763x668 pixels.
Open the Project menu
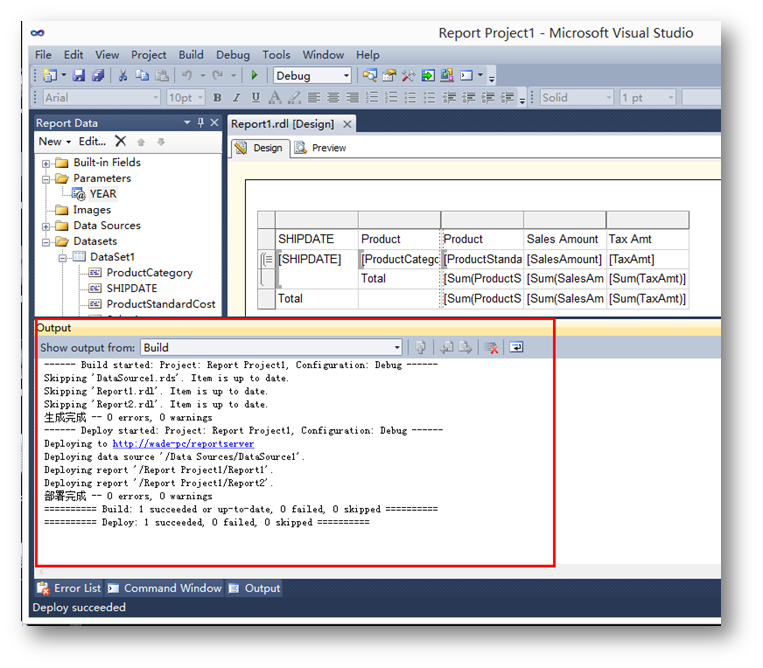148,55
